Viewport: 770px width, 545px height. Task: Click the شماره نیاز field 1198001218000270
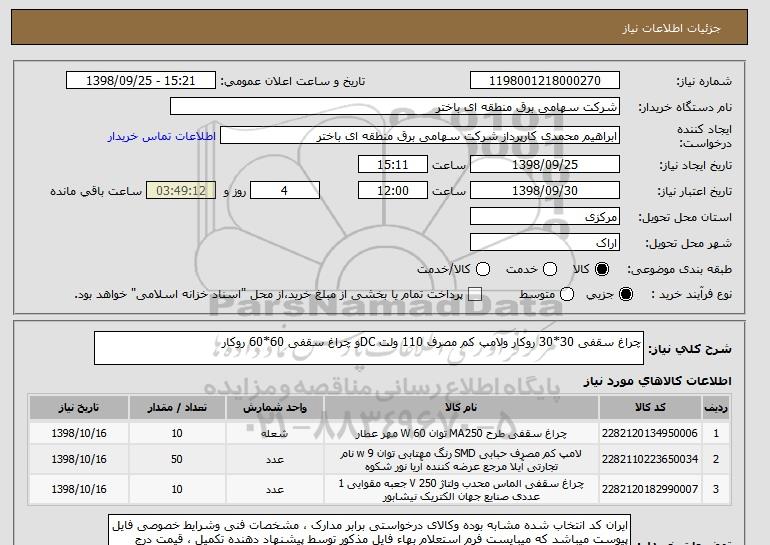coord(545,81)
